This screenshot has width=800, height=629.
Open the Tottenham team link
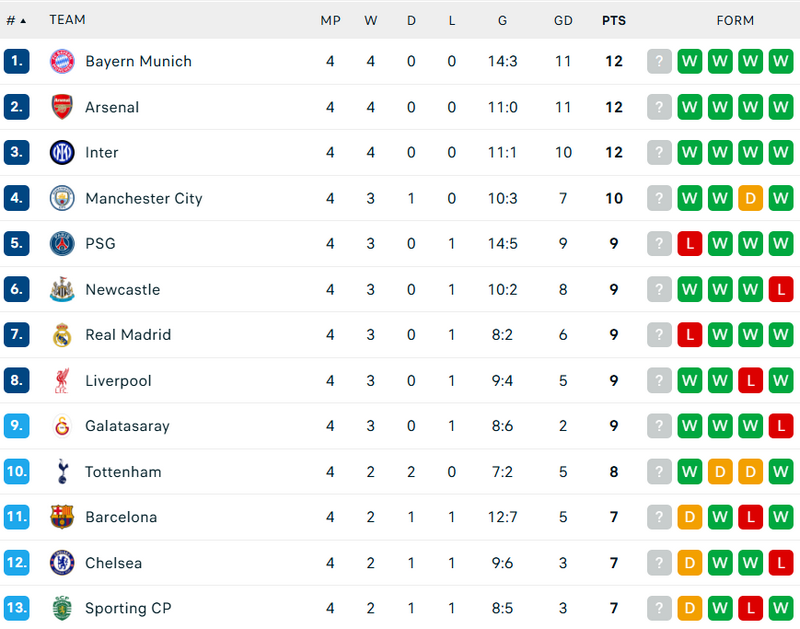123,472
